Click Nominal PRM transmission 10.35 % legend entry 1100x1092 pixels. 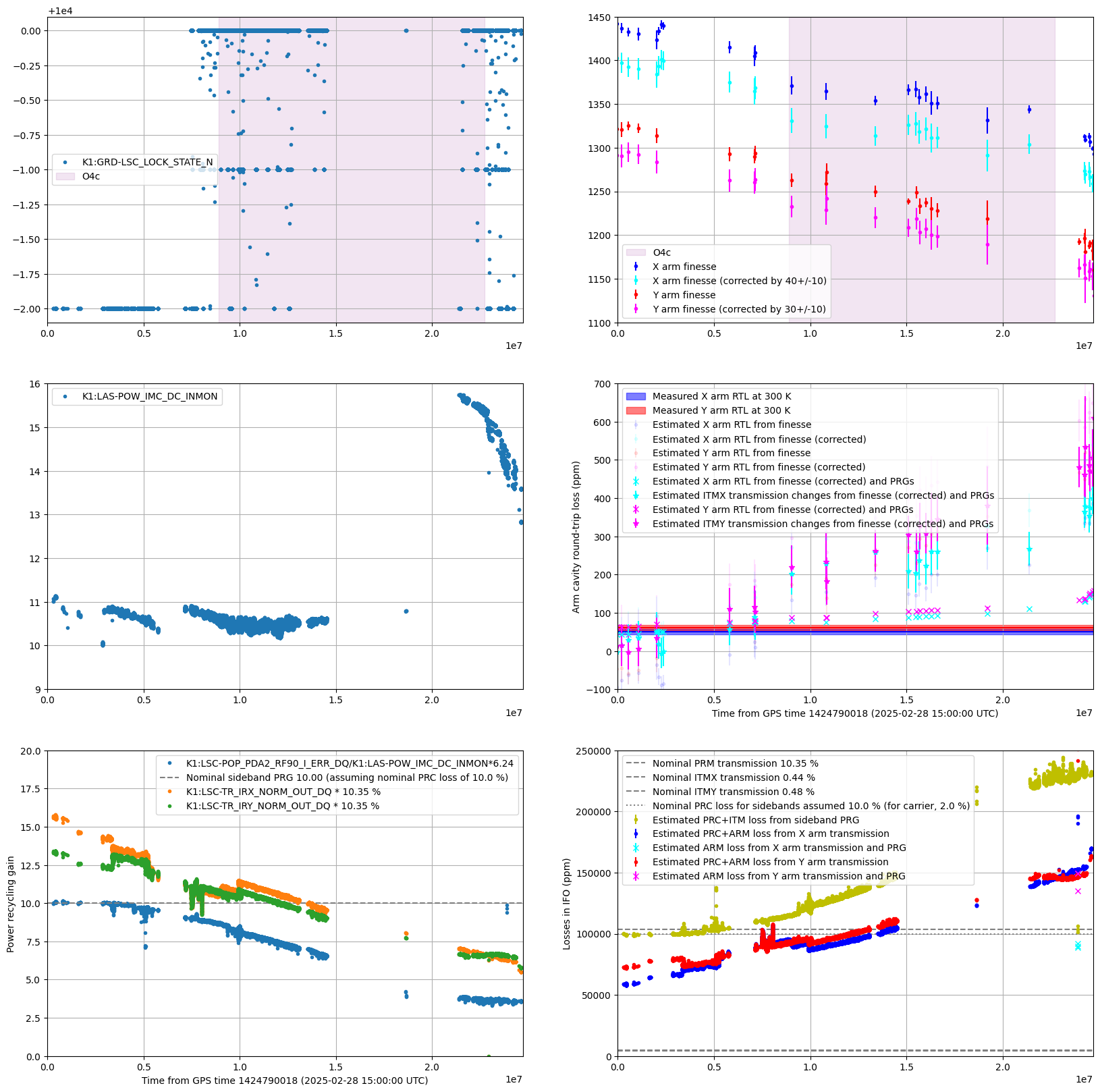point(735,763)
